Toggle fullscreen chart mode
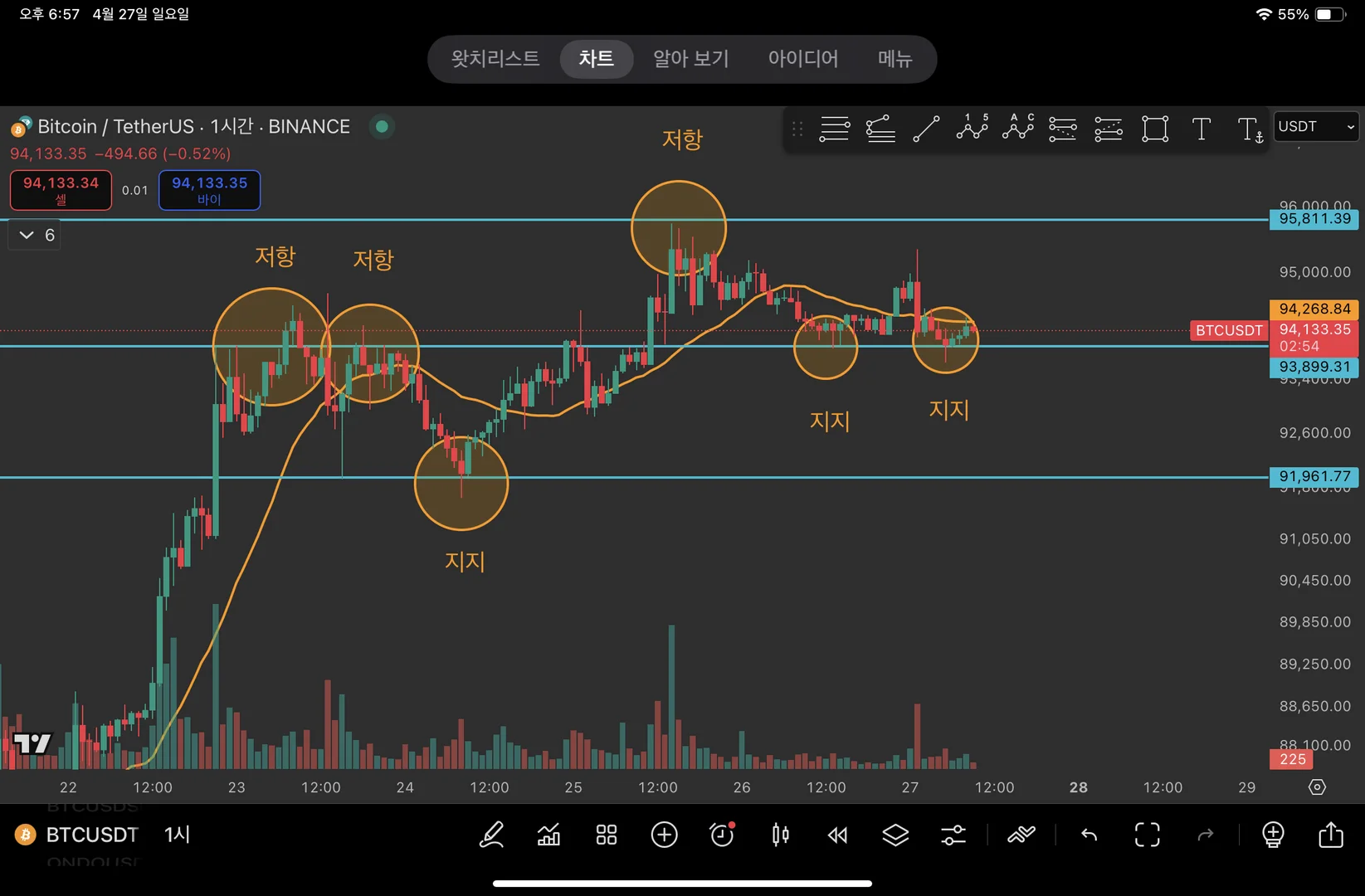 1147,835
